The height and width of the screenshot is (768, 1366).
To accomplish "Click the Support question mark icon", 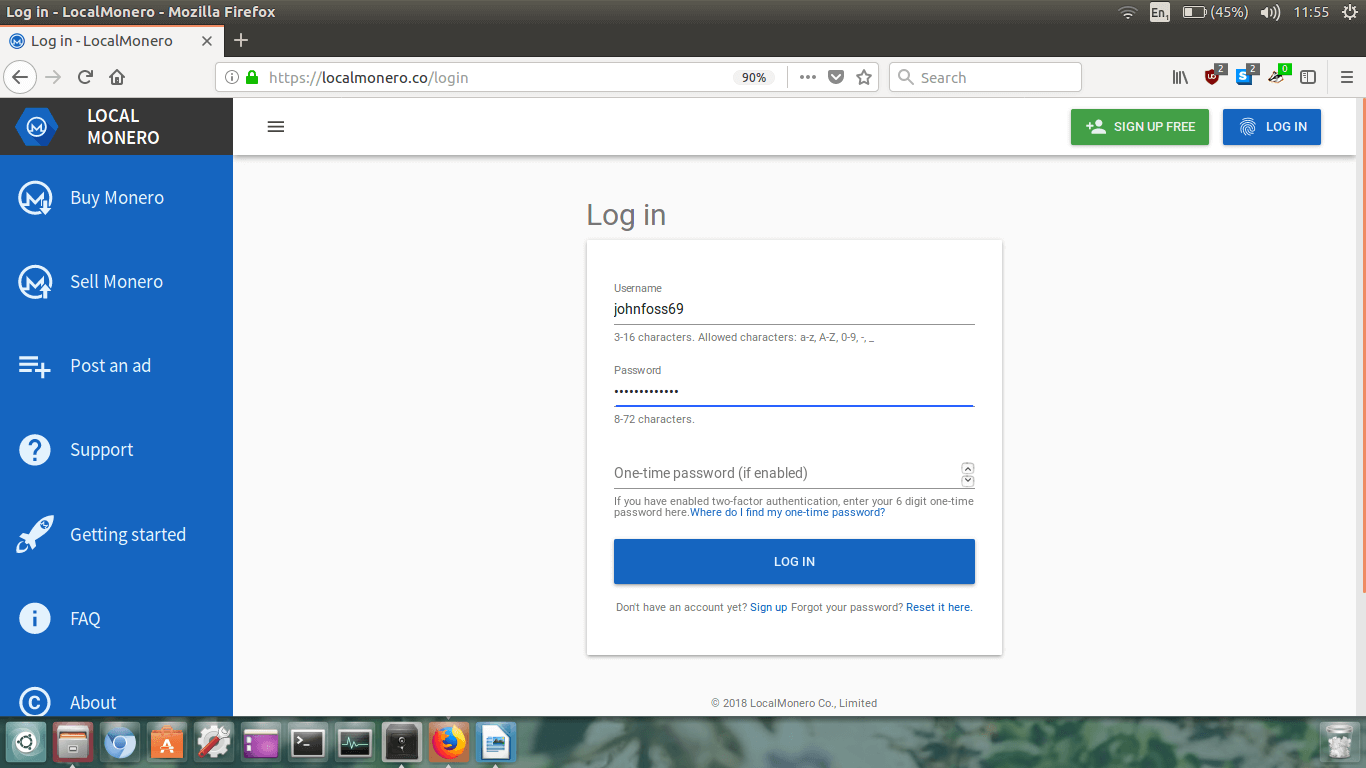I will (35, 450).
